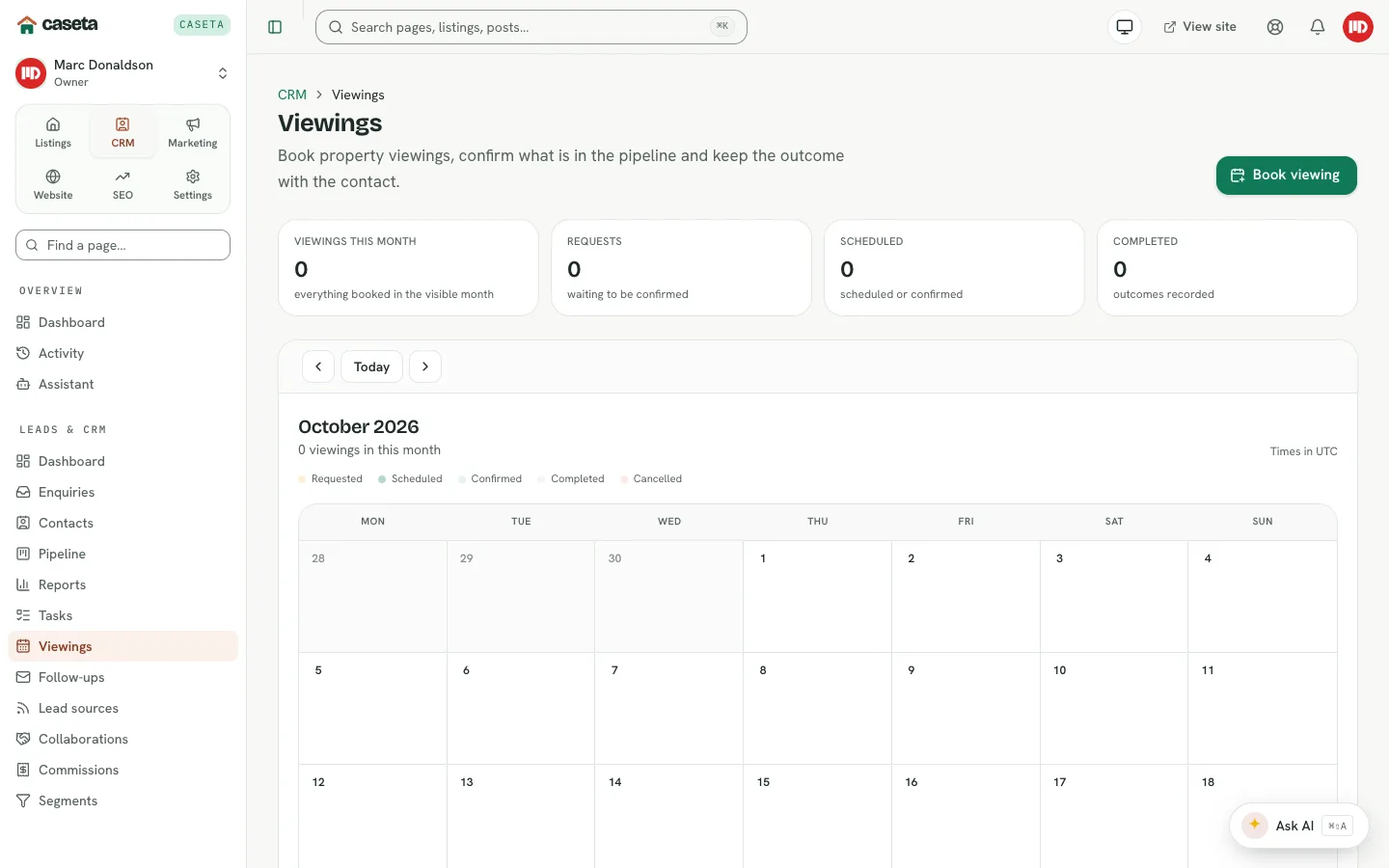Screen dimensions: 1389x868
Task: Click the CASETA workspace badge
Action: pos(202,25)
